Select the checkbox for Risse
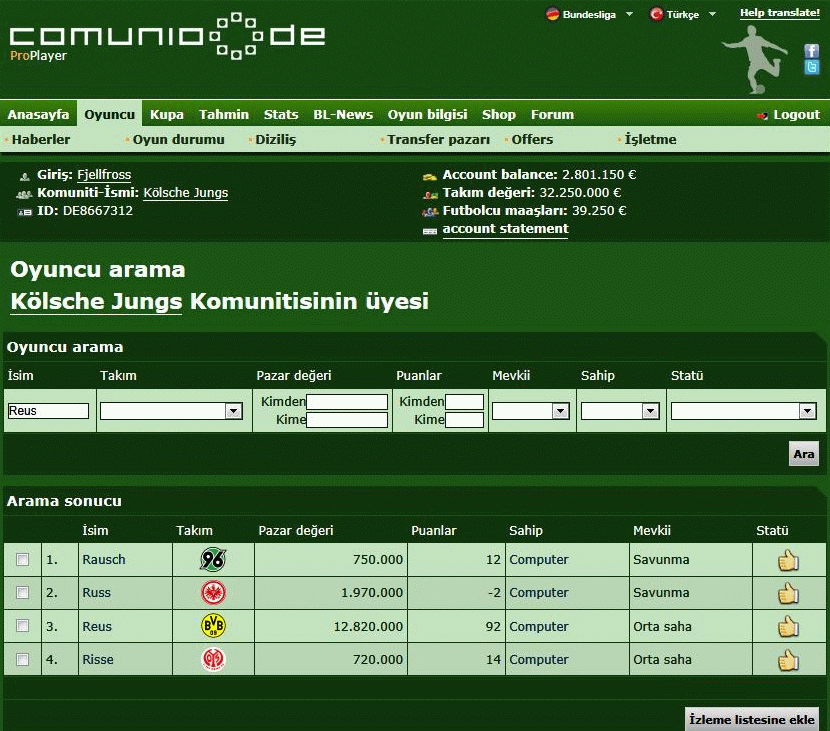 [x=23, y=660]
